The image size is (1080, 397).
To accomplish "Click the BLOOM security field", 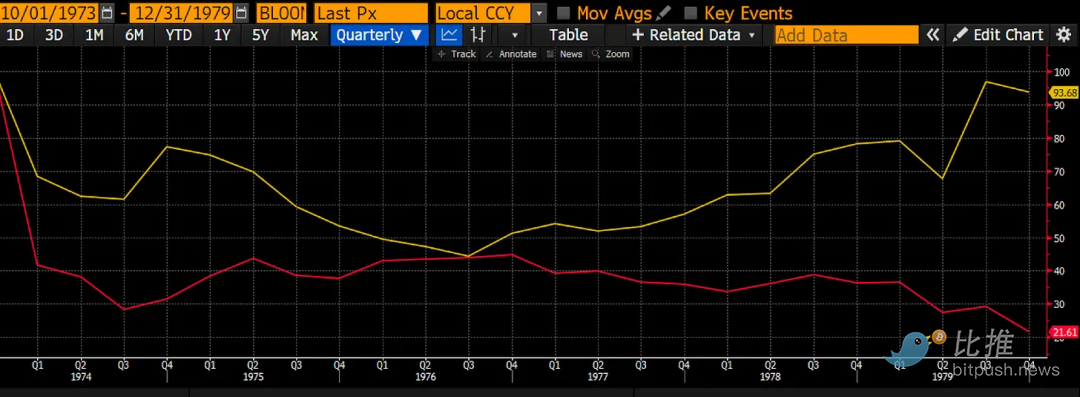I will click(281, 13).
